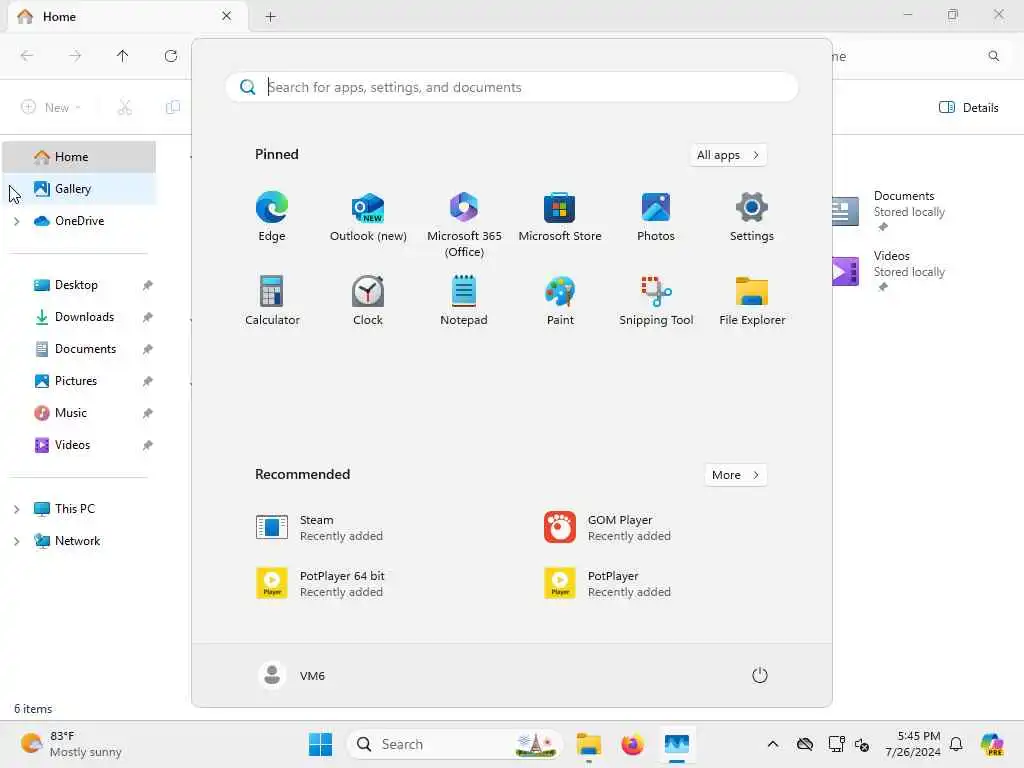Viewport: 1024px width, 768px height.
Task: Click pin icon beside Downloads
Action: [148, 317]
